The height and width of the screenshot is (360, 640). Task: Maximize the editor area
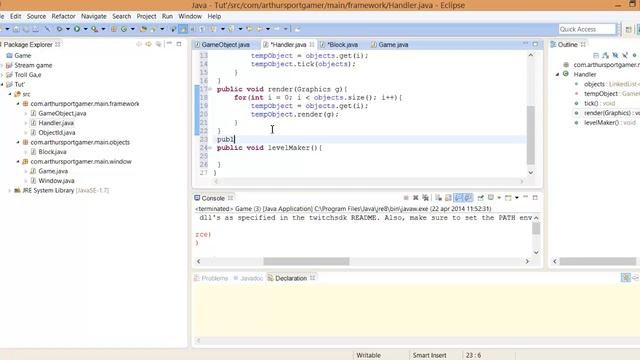[x=535, y=44]
